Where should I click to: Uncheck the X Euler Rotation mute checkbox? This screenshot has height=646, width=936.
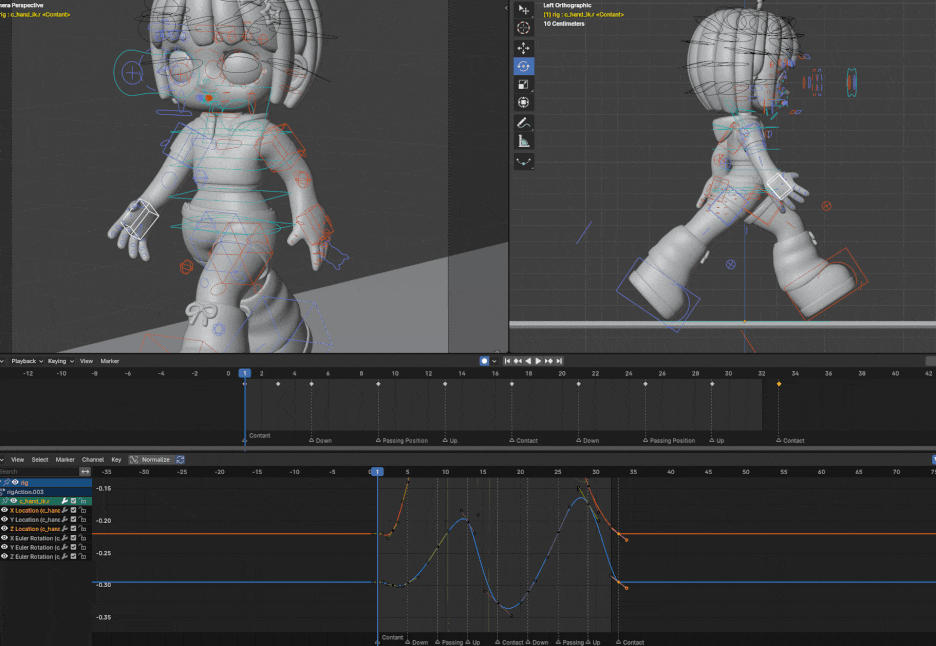pyautogui.click(x=74, y=538)
